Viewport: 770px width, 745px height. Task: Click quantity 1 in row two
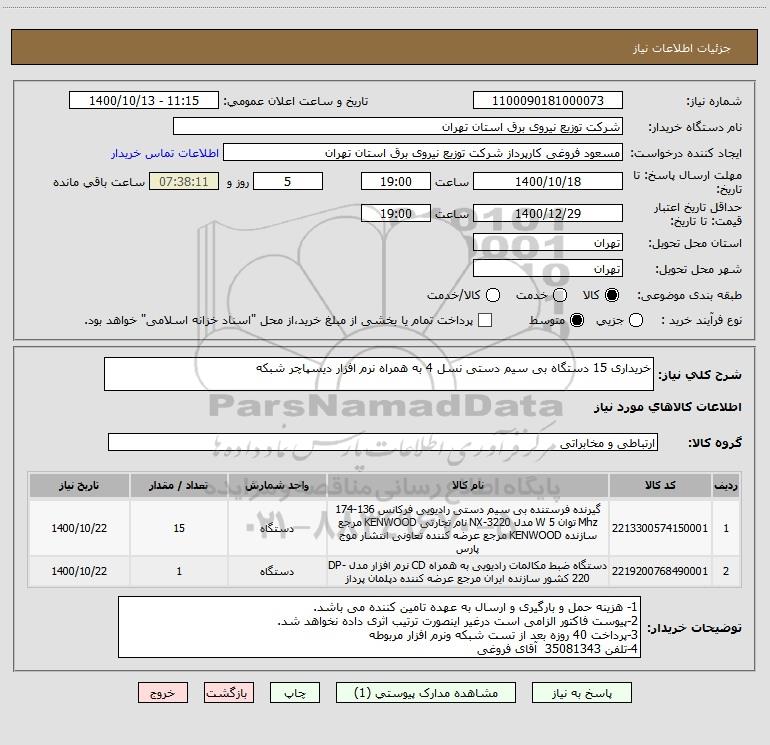[179, 572]
